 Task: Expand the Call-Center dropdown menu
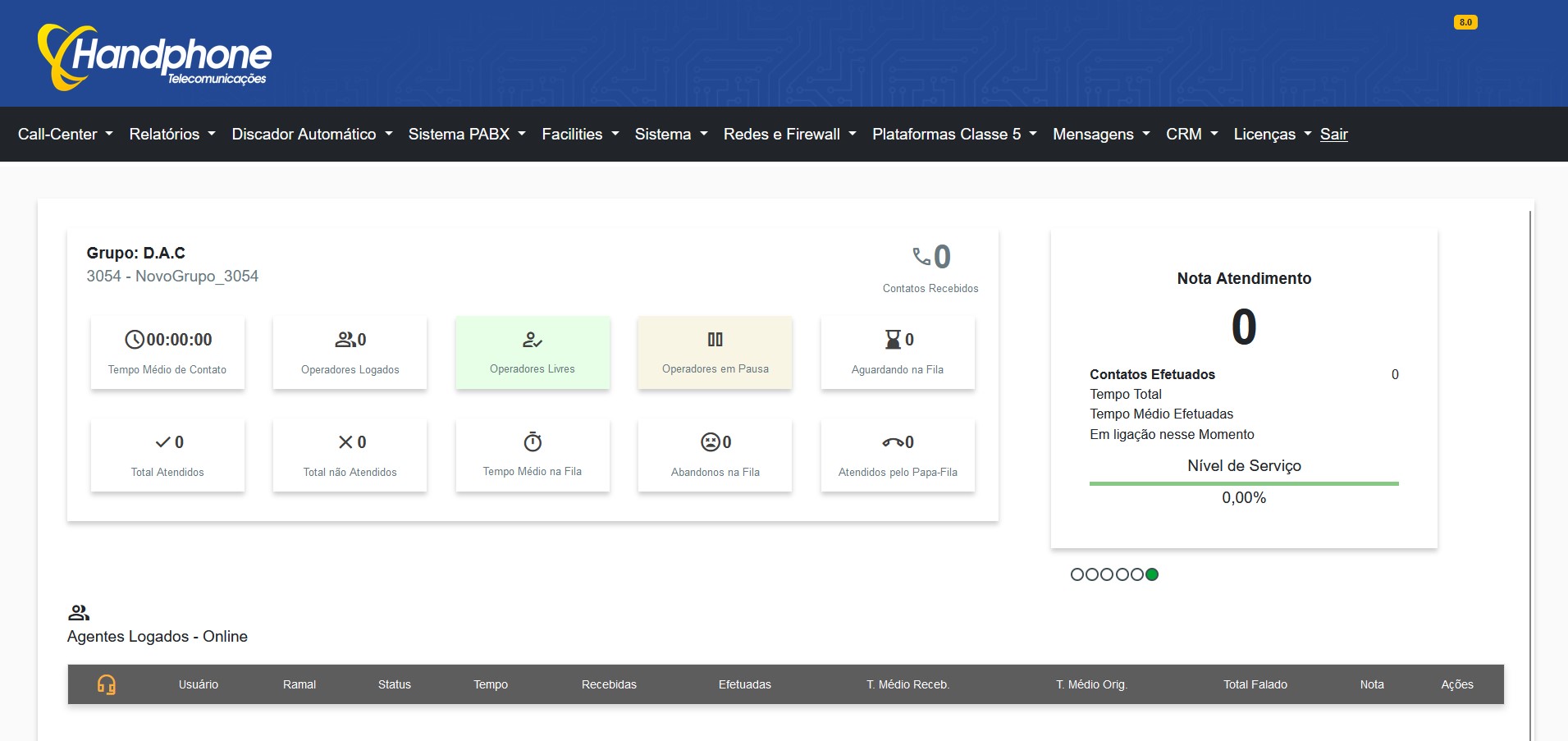(x=65, y=134)
